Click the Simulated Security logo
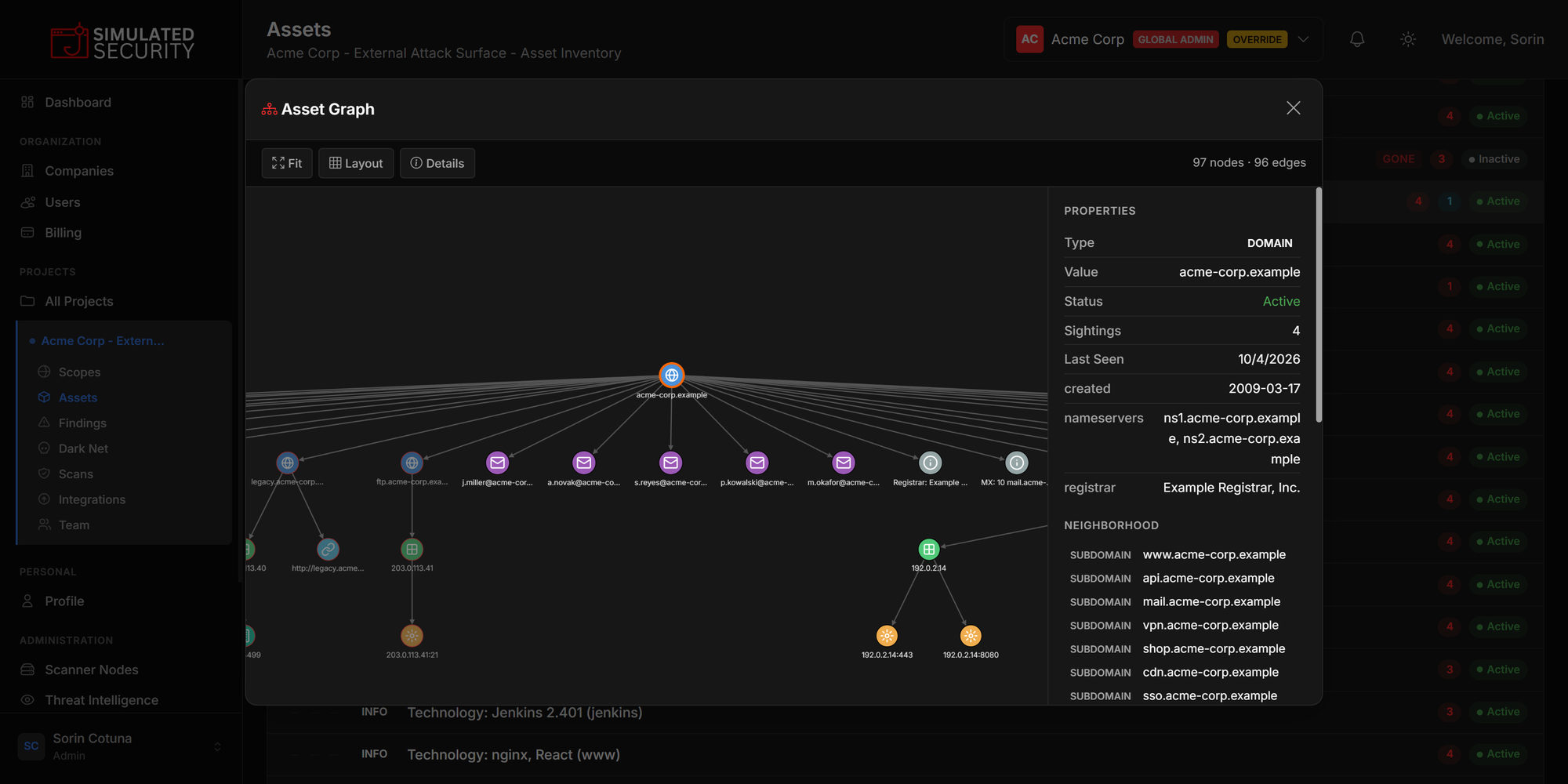This screenshot has width=1568, height=784. point(122,42)
